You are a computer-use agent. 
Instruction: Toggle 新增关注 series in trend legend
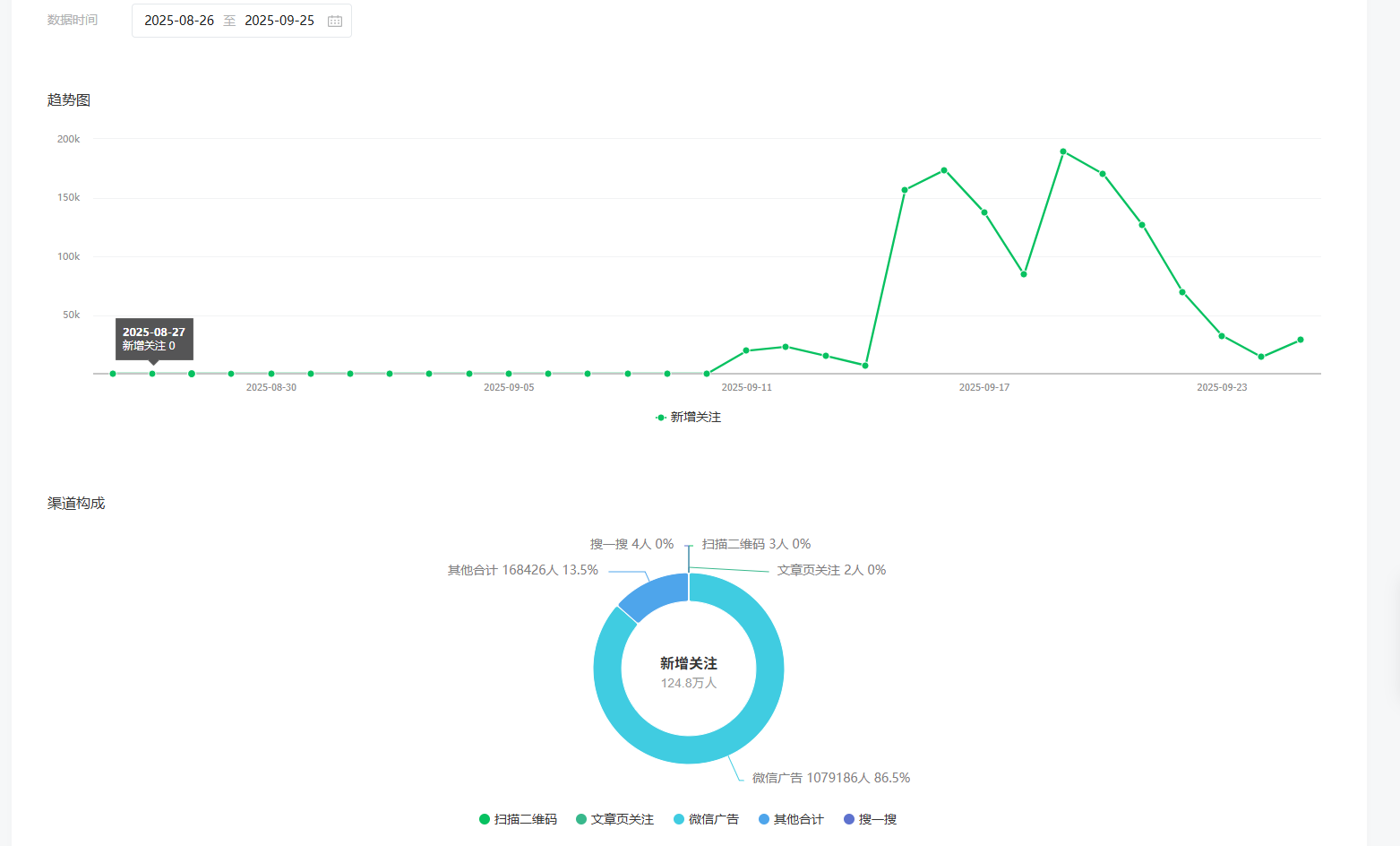[x=688, y=418]
